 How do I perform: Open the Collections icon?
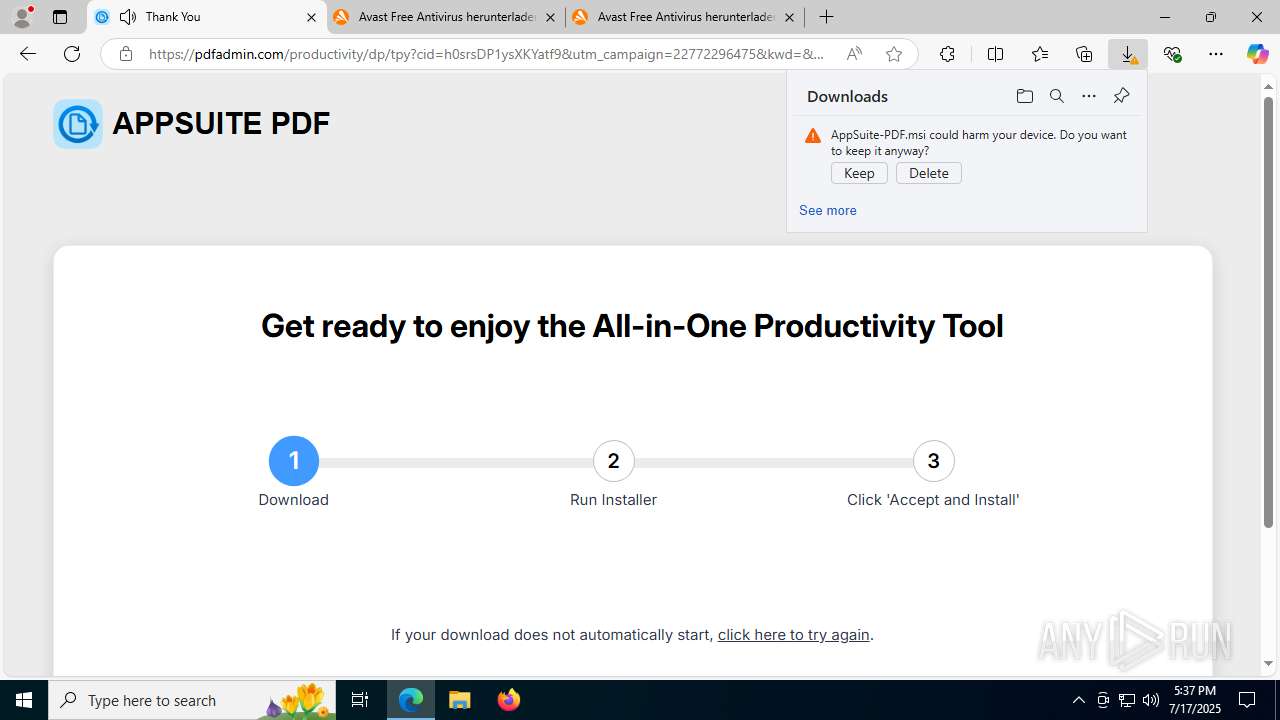(1084, 54)
